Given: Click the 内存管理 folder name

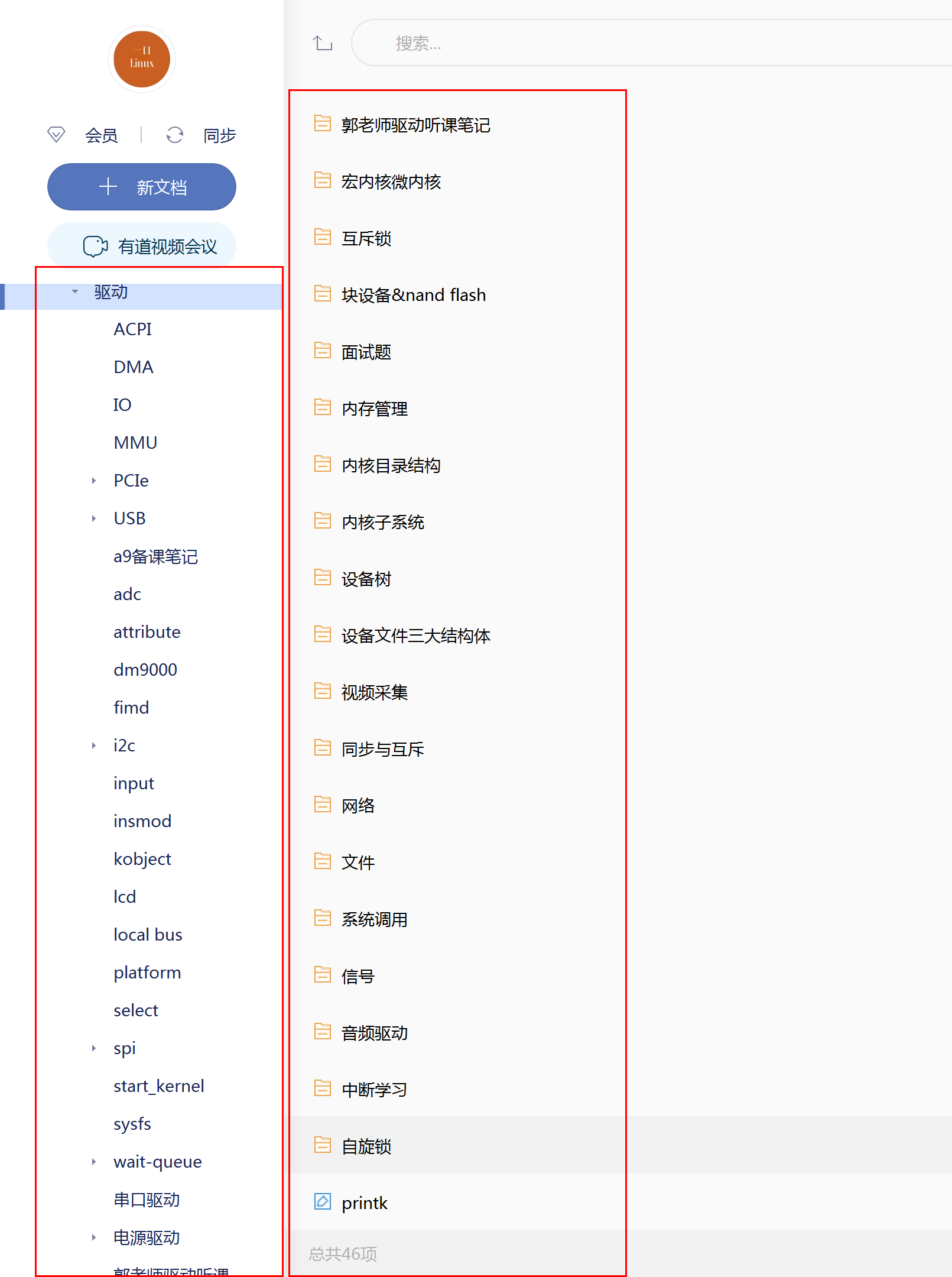Looking at the screenshot, I should pyautogui.click(x=375, y=409).
